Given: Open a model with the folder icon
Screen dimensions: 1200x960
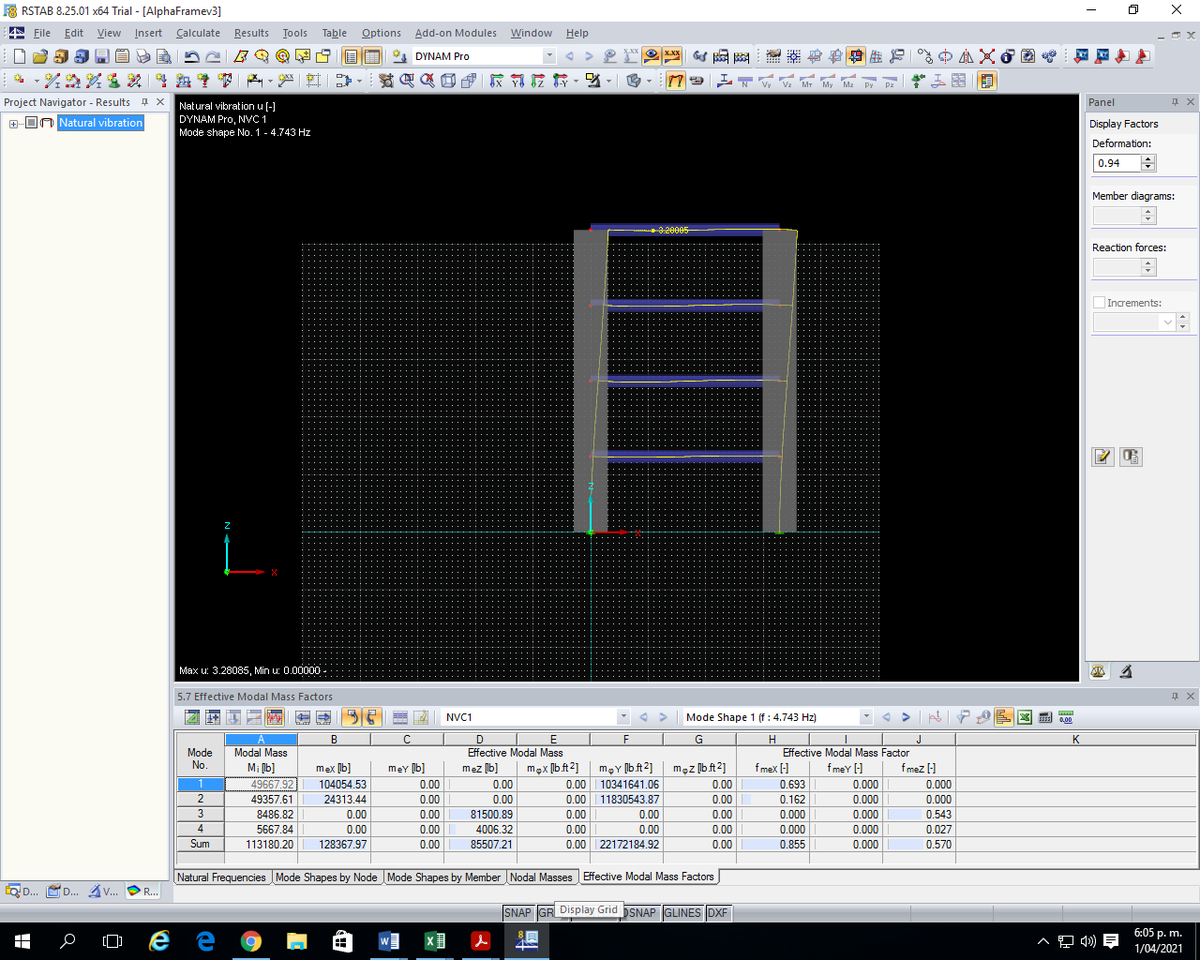Looking at the screenshot, I should (x=40, y=56).
